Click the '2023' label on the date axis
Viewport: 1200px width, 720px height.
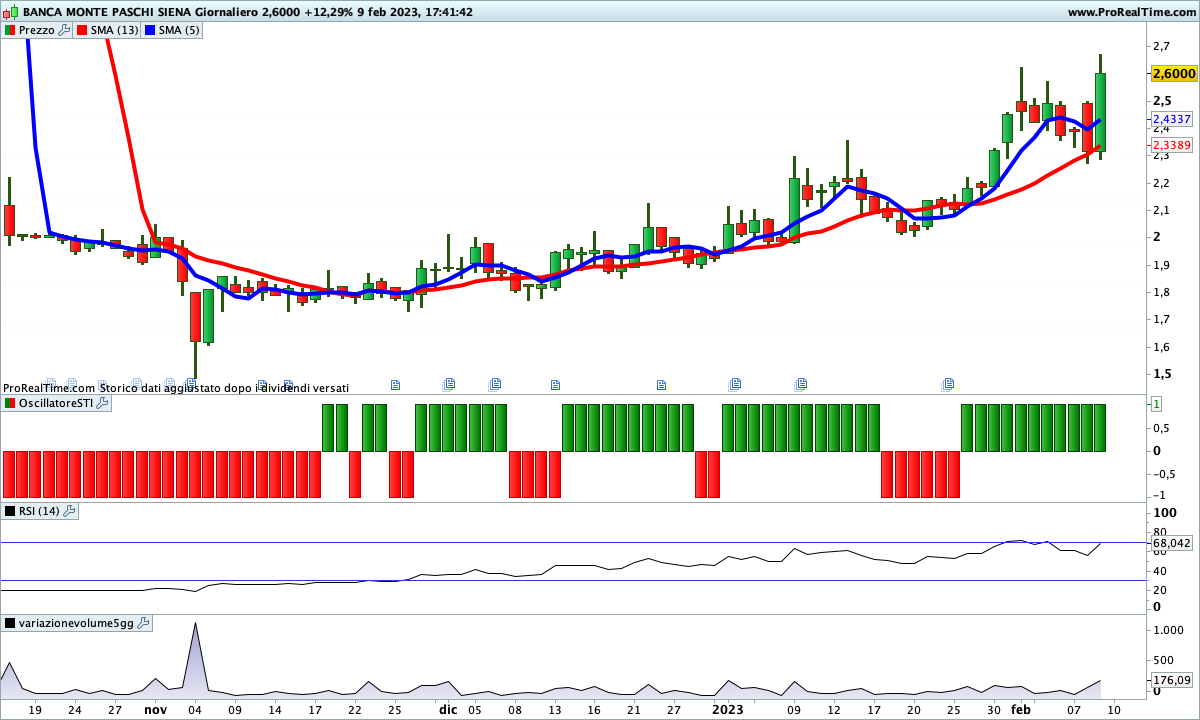click(728, 709)
